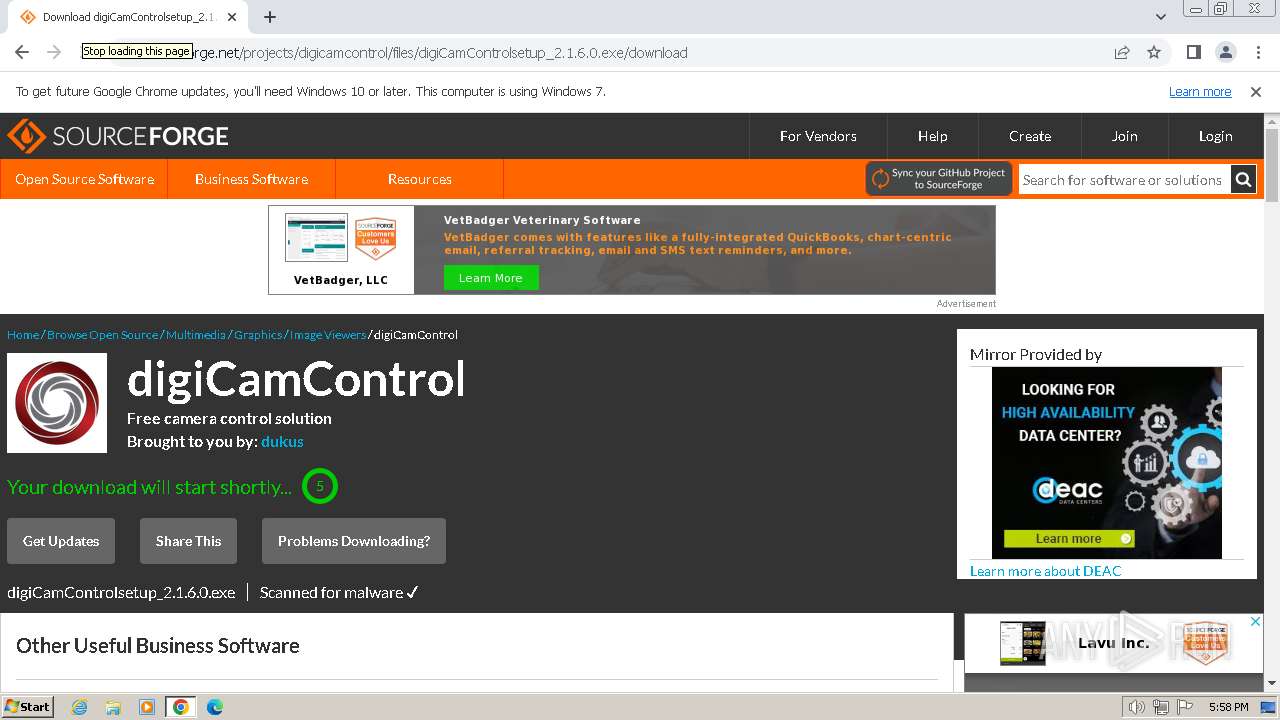Close the Lavu Inc. ad
The height and width of the screenshot is (720, 1280).
1255,622
